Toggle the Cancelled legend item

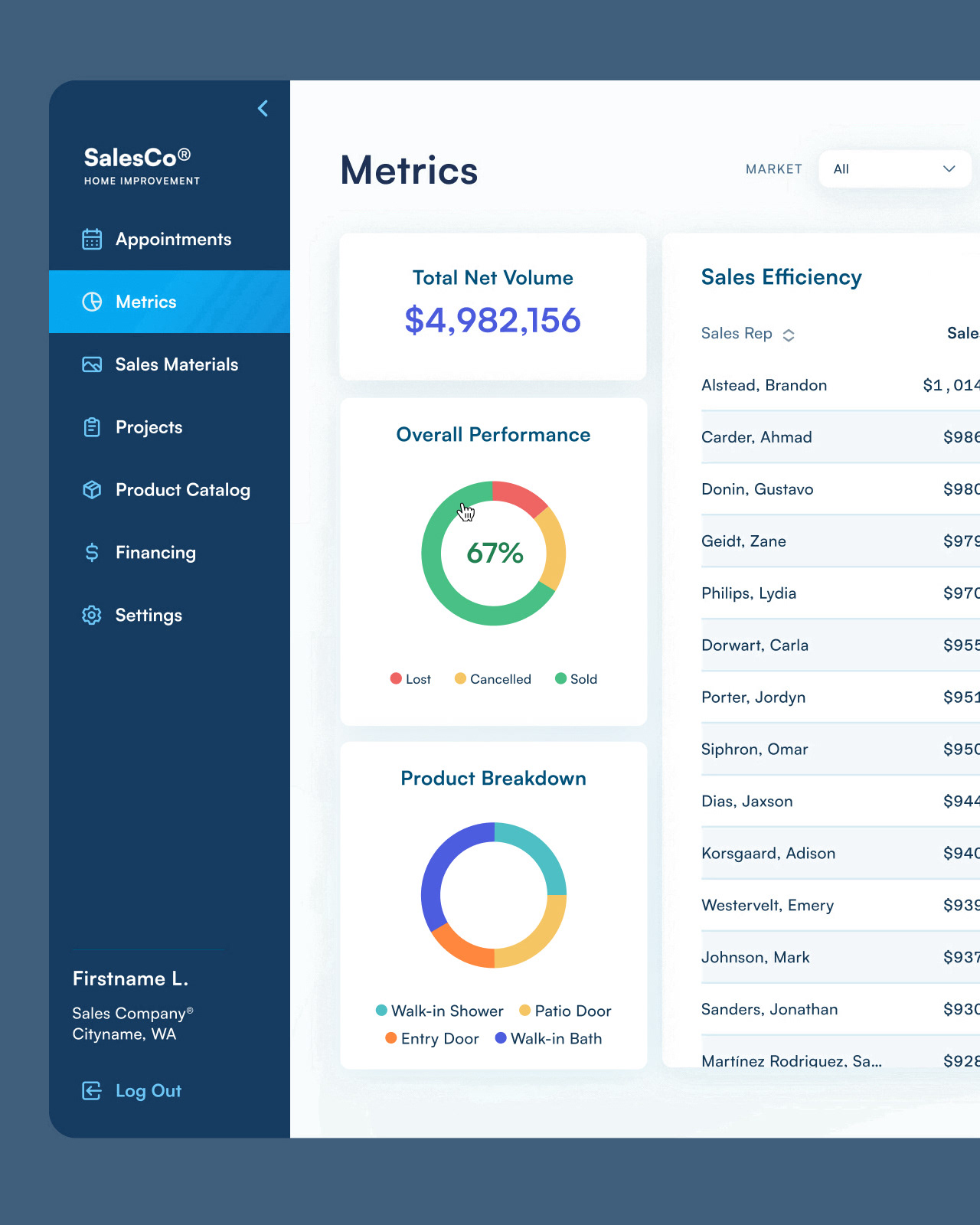pos(492,679)
